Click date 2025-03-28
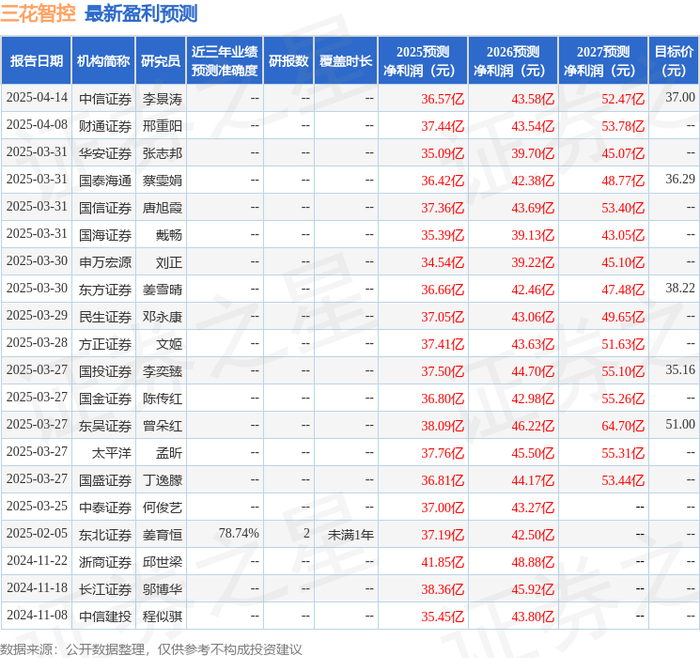The height and width of the screenshot is (658, 700). tap(37, 343)
